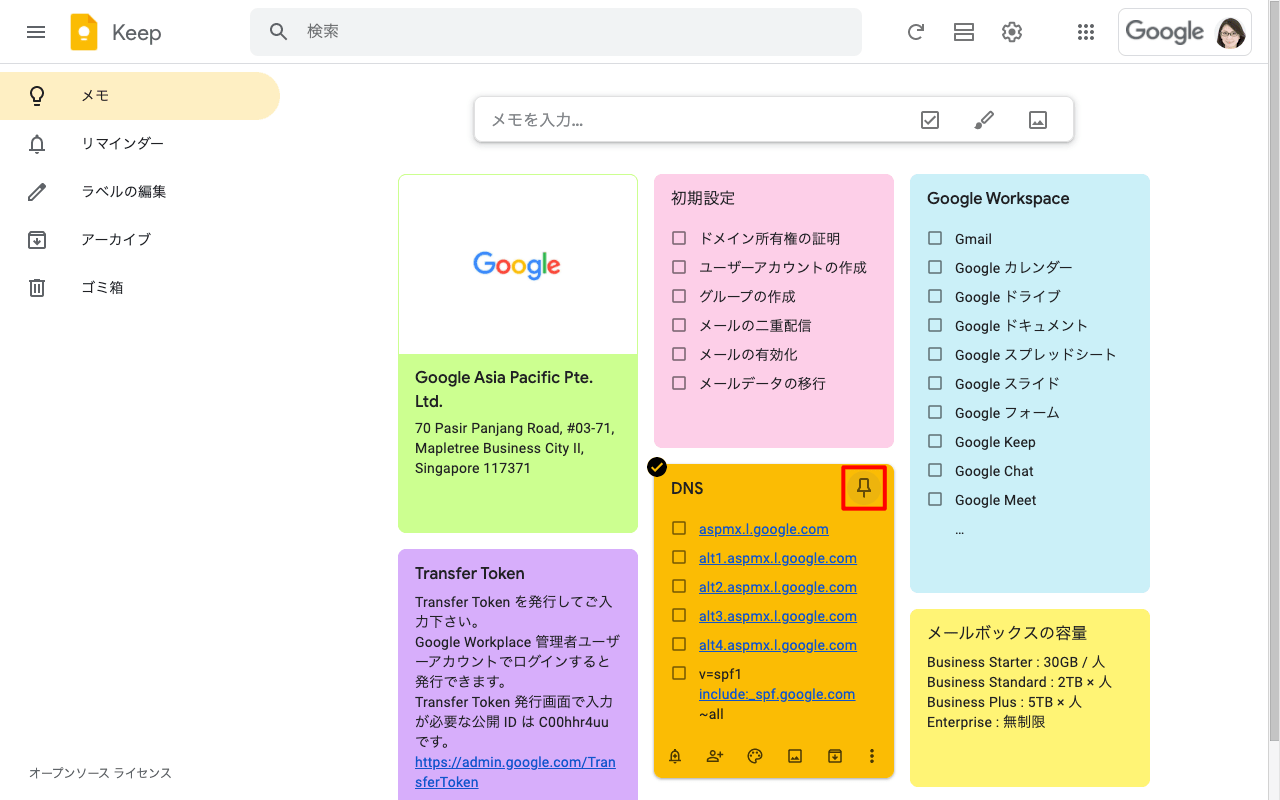
Task: Click the Keep lightbulb logo
Action: tap(84, 32)
